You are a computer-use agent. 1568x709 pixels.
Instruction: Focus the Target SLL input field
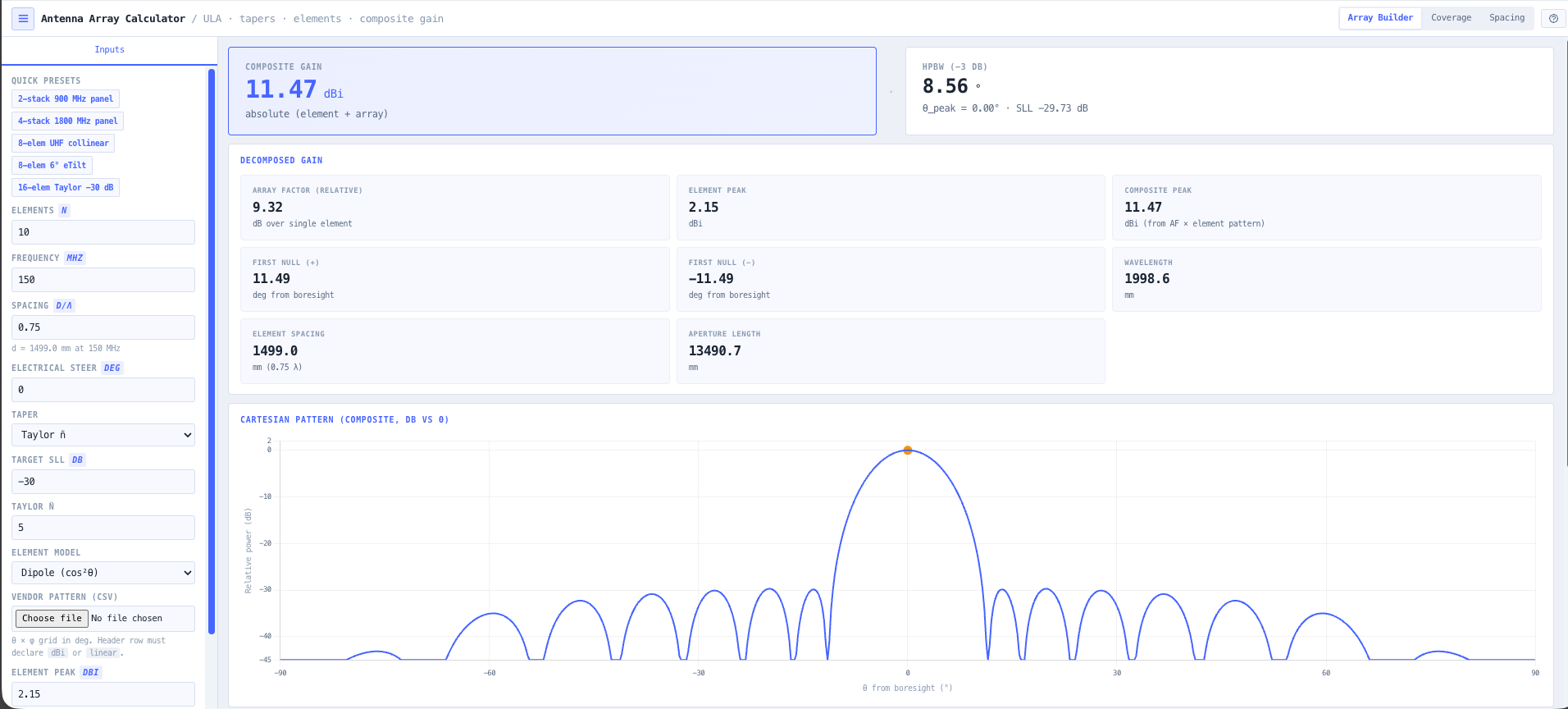103,482
